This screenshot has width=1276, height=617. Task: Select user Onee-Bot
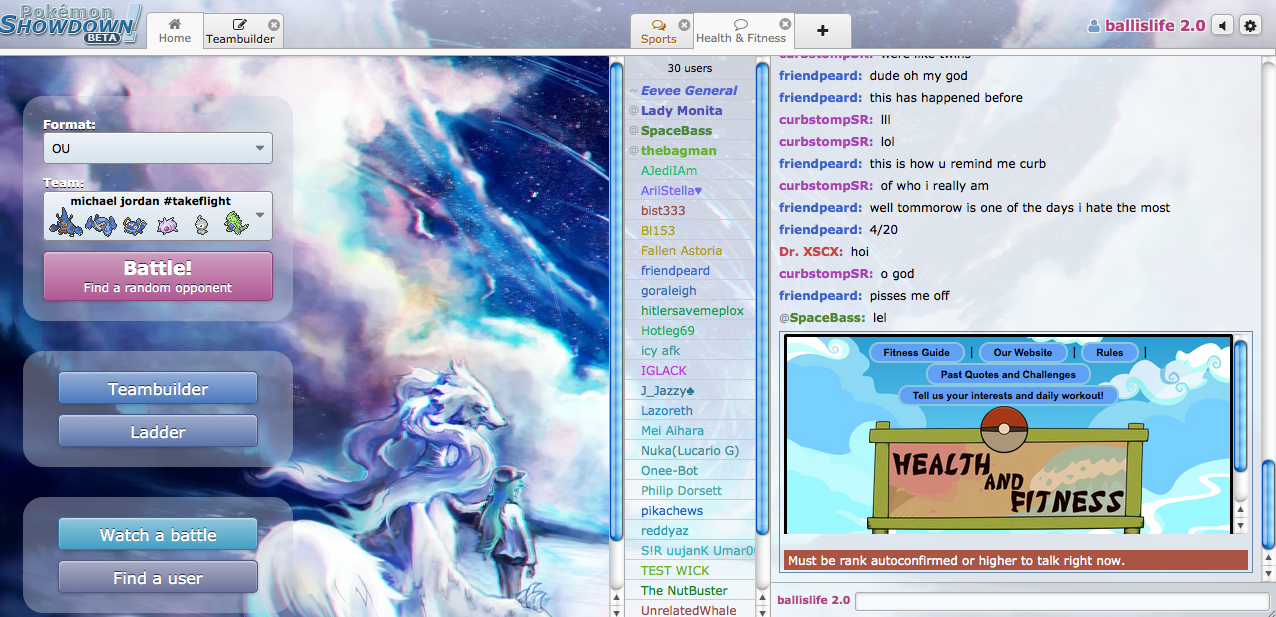[x=690, y=471]
